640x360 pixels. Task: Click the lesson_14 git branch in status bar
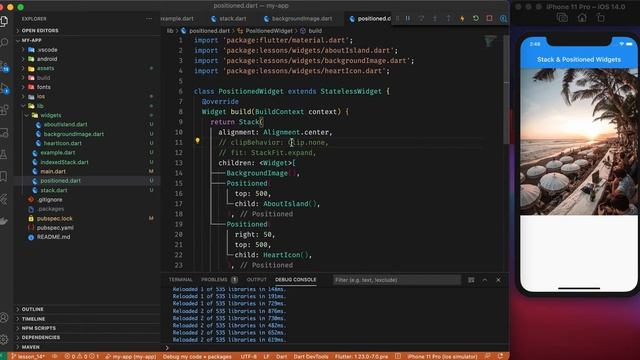pyautogui.click(x=28, y=356)
